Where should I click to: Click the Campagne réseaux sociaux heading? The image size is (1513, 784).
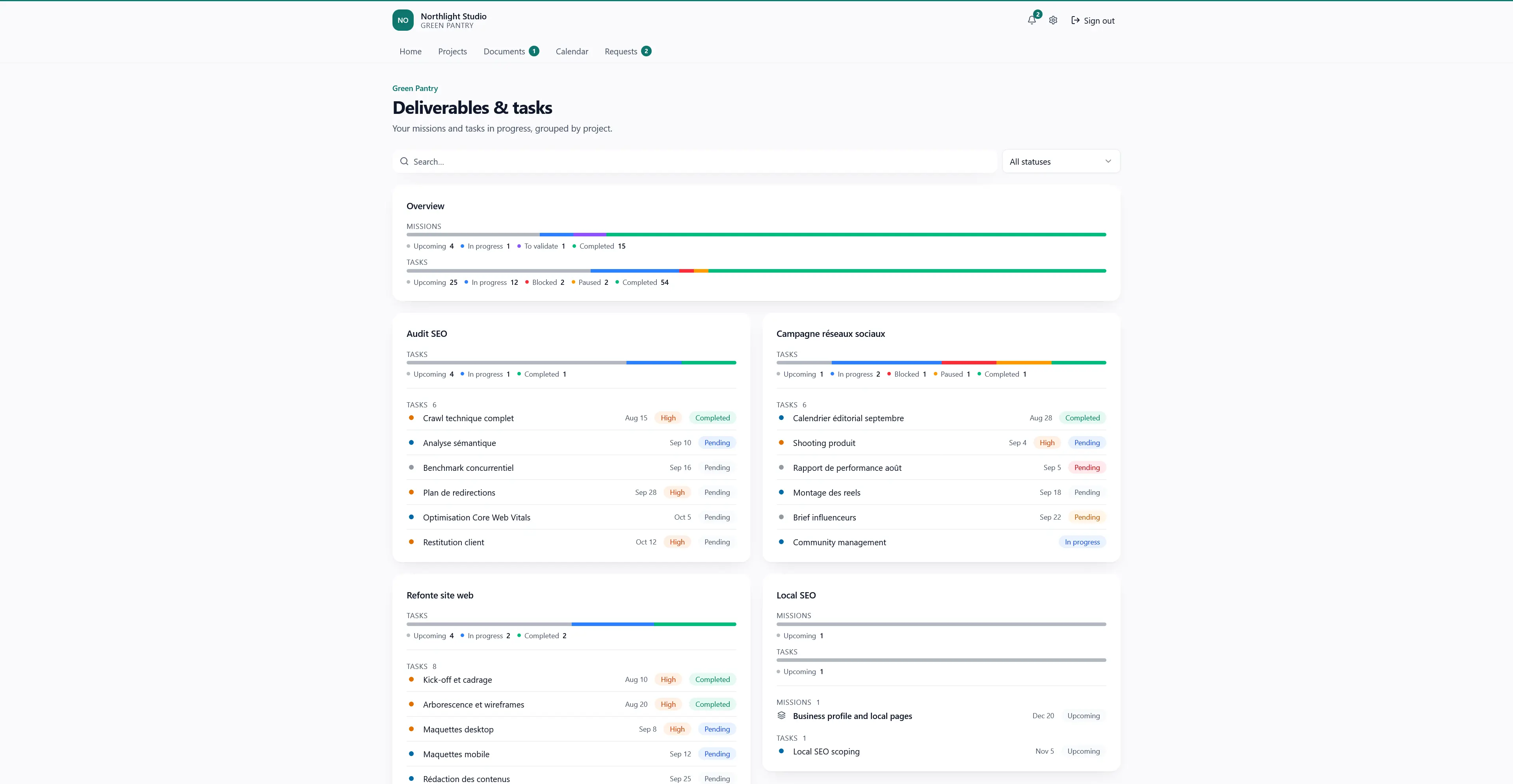click(x=831, y=334)
